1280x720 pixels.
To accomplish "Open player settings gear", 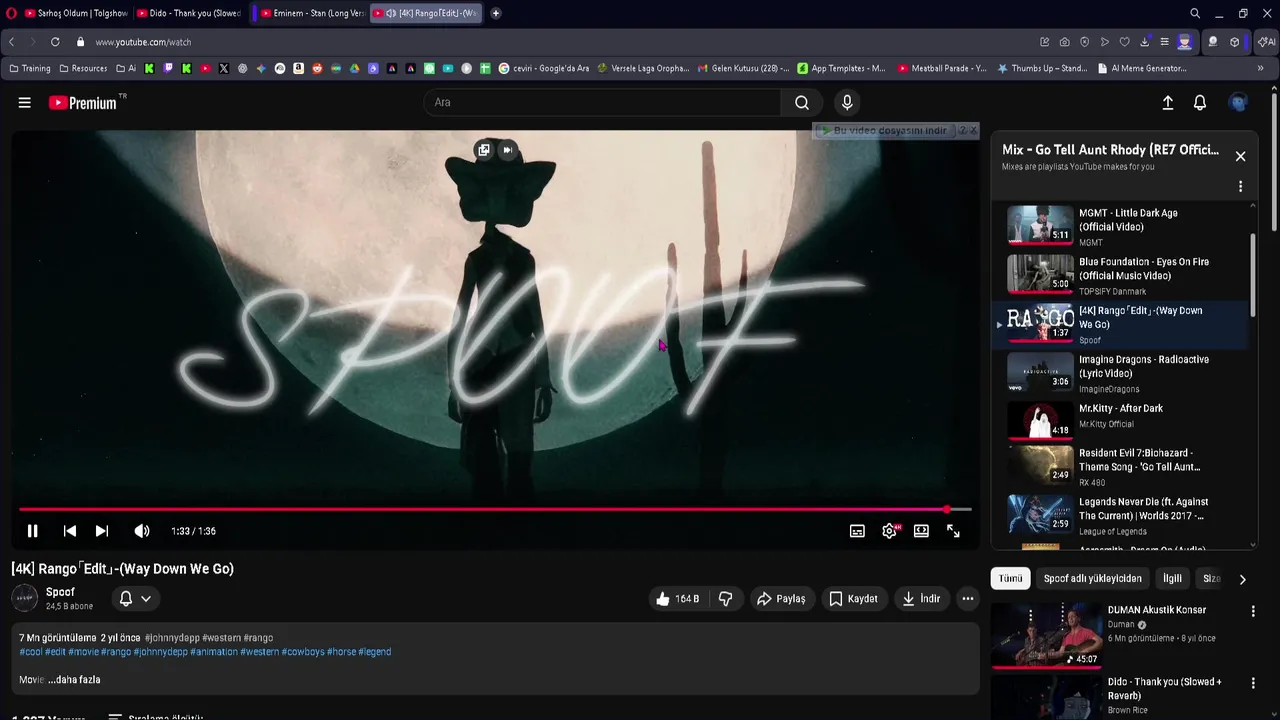I will coord(889,531).
